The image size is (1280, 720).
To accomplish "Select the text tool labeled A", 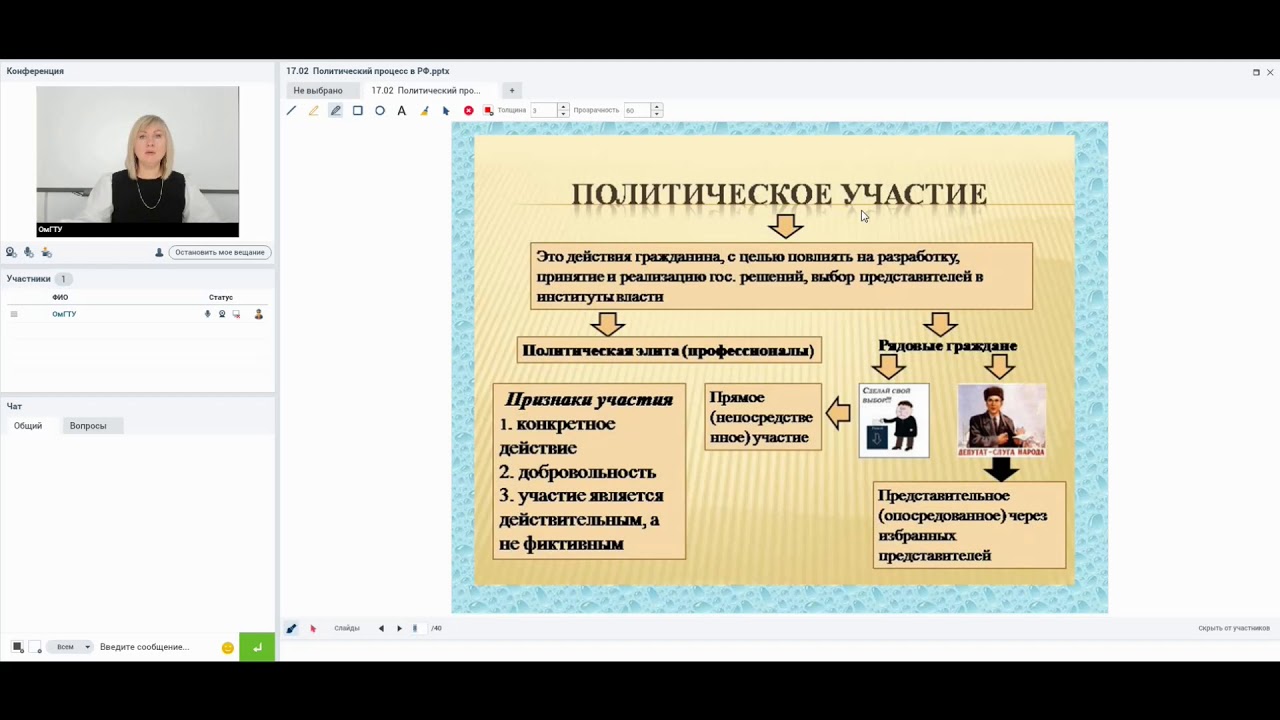I will tap(402, 111).
